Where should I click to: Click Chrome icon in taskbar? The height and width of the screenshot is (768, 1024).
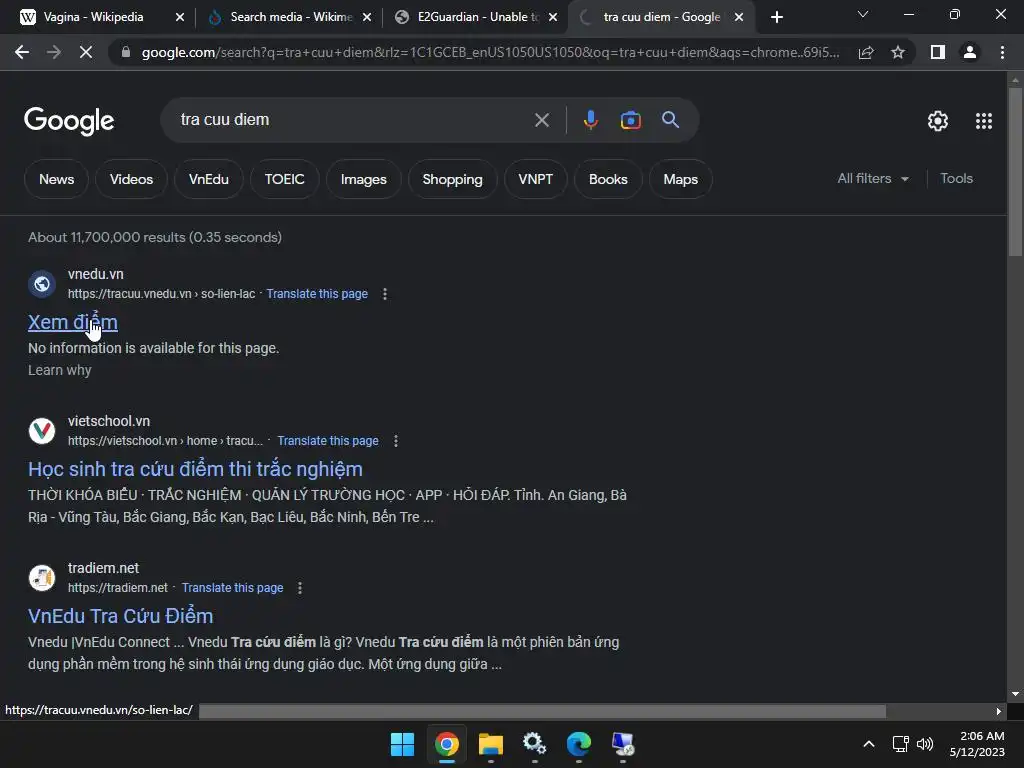[x=447, y=744]
